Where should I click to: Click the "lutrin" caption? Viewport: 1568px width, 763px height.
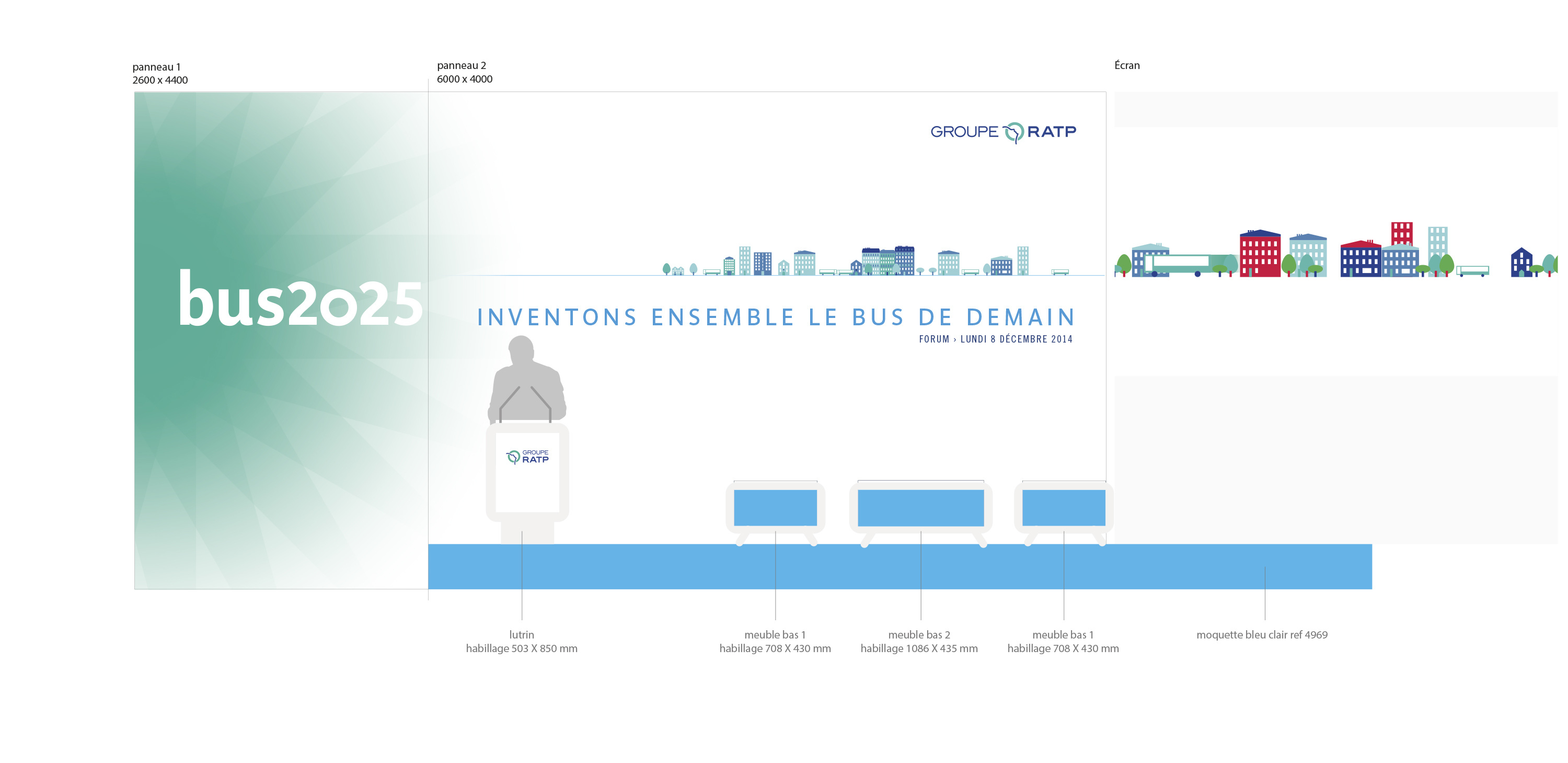coord(522,634)
